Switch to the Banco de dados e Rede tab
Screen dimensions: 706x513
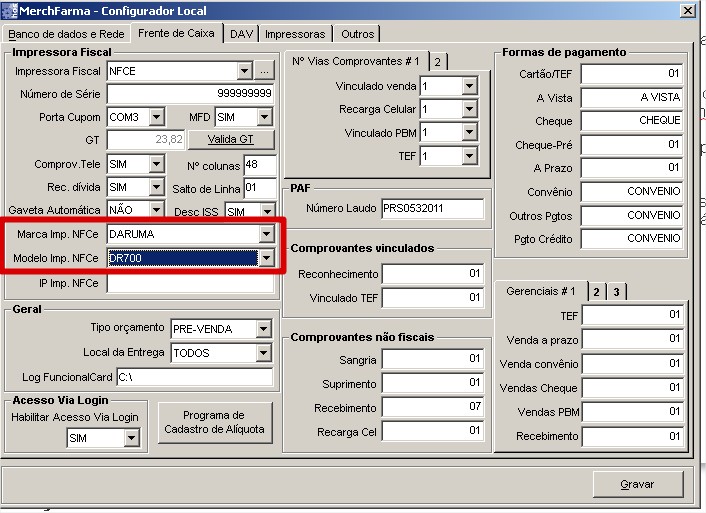66,34
